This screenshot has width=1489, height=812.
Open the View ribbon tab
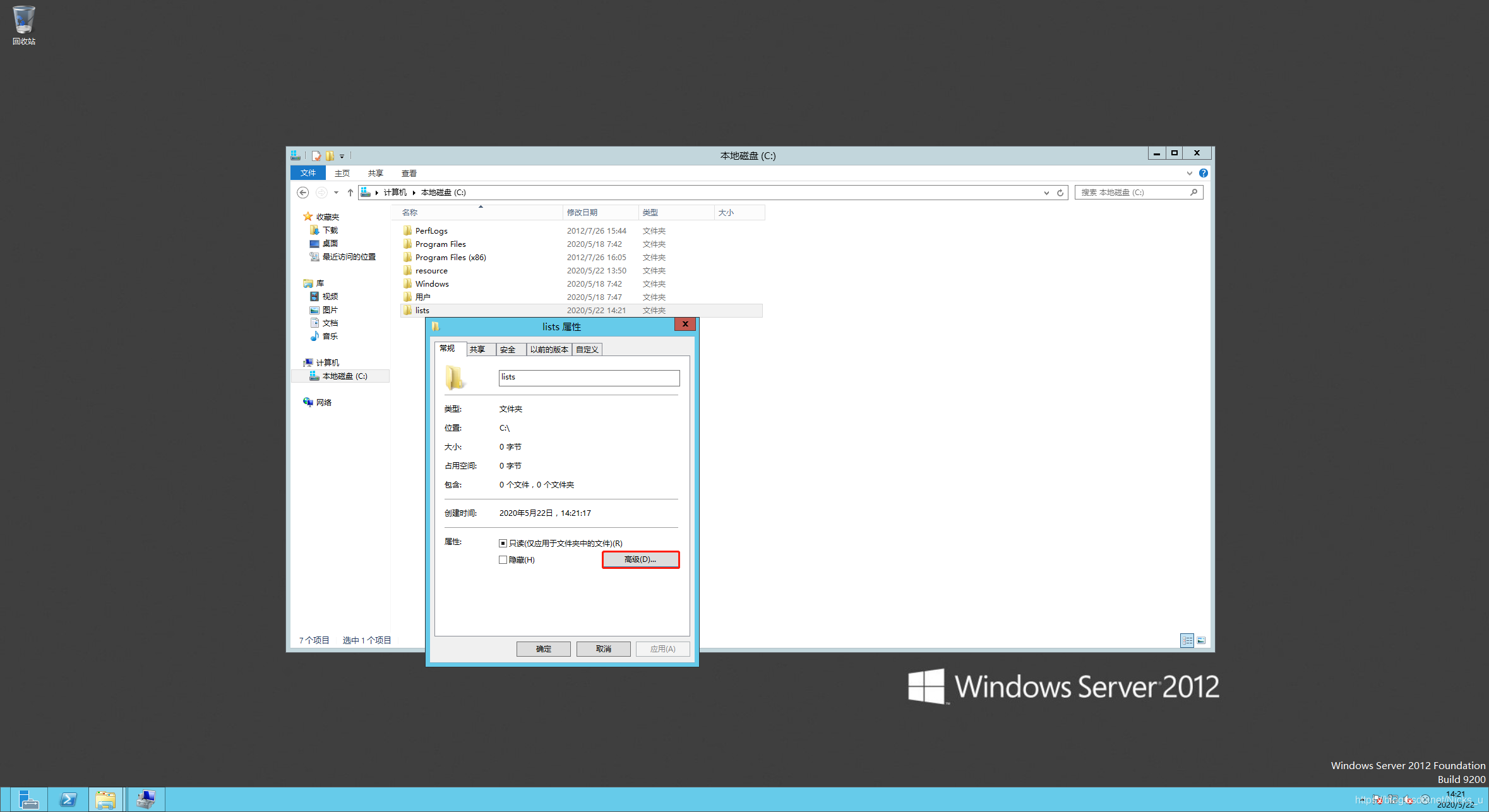coord(409,173)
